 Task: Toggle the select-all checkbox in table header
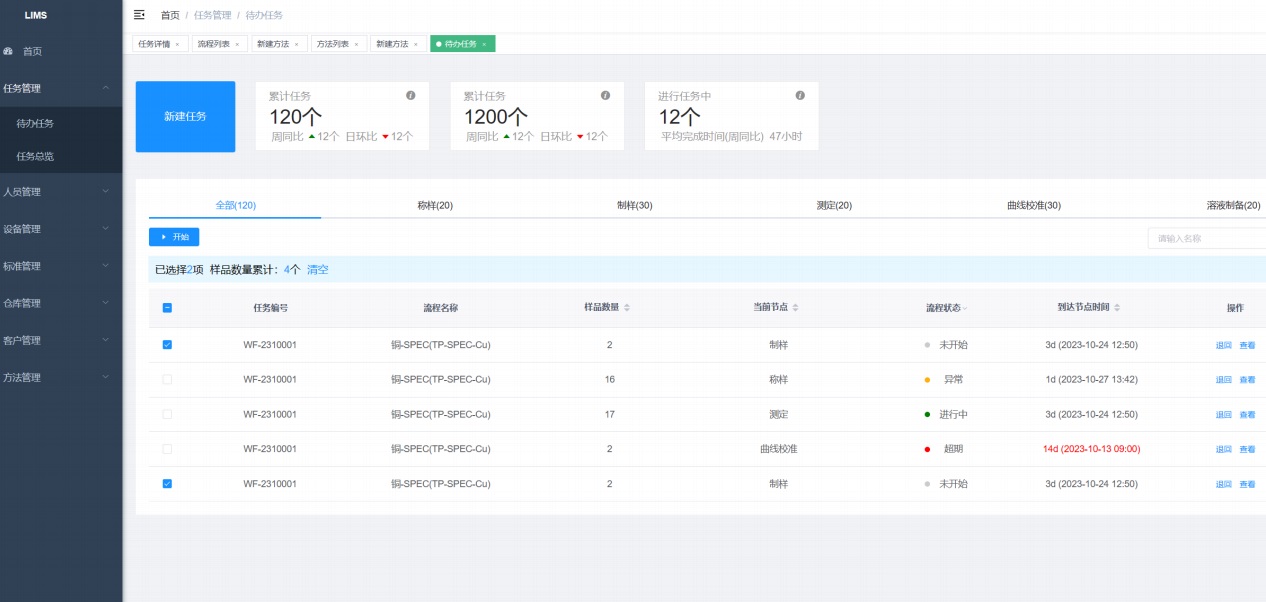point(167,308)
